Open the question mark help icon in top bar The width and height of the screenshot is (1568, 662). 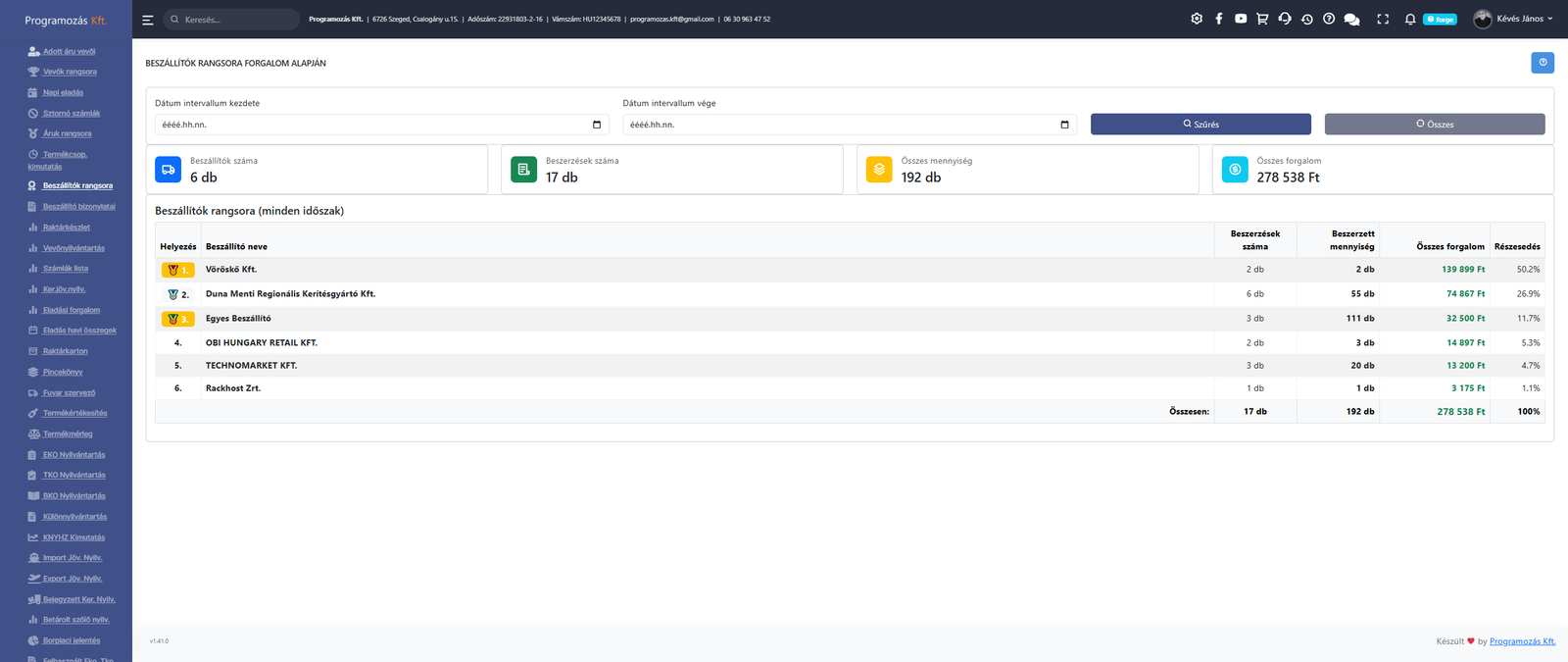point(1329,19)
